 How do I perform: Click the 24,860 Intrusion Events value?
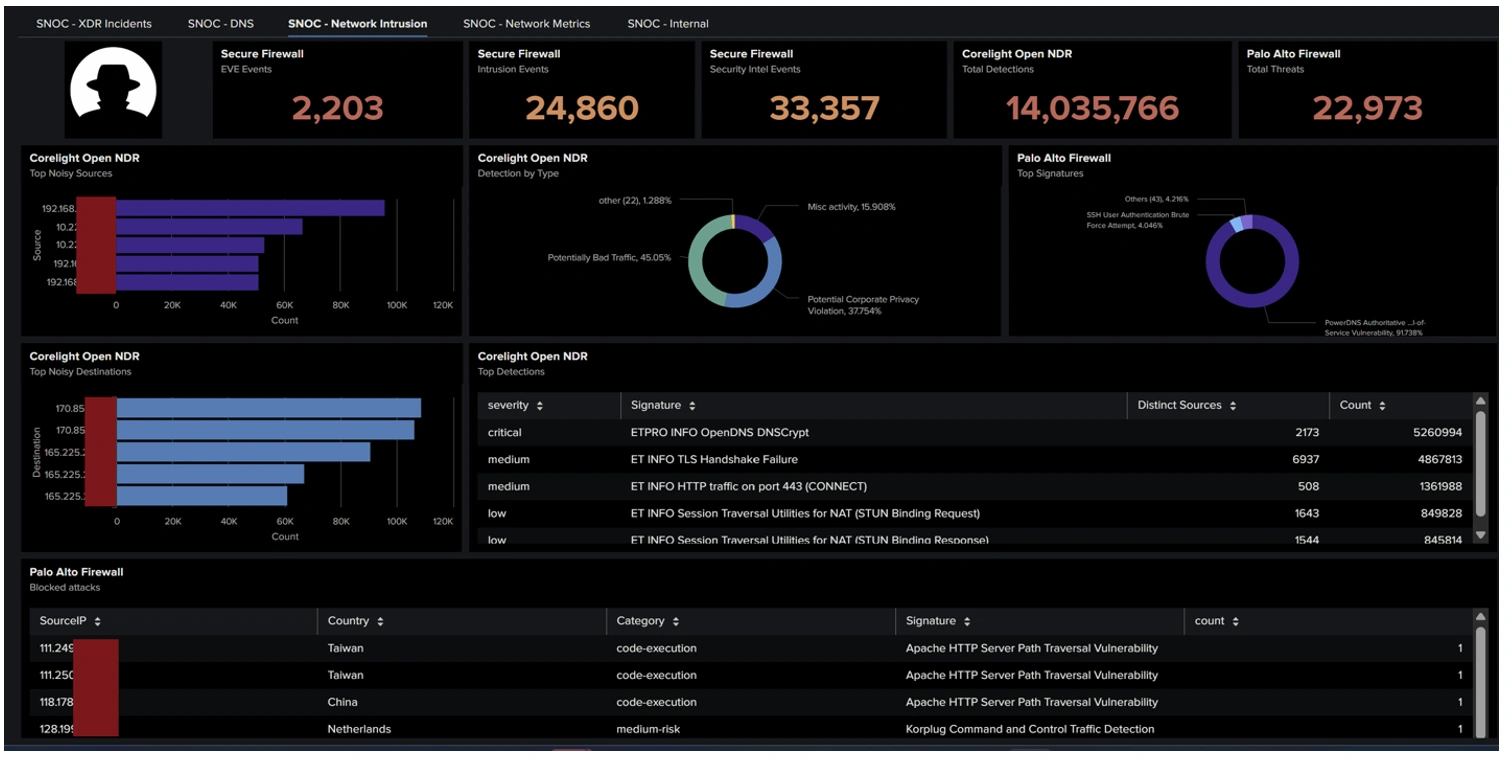(581, 108)
